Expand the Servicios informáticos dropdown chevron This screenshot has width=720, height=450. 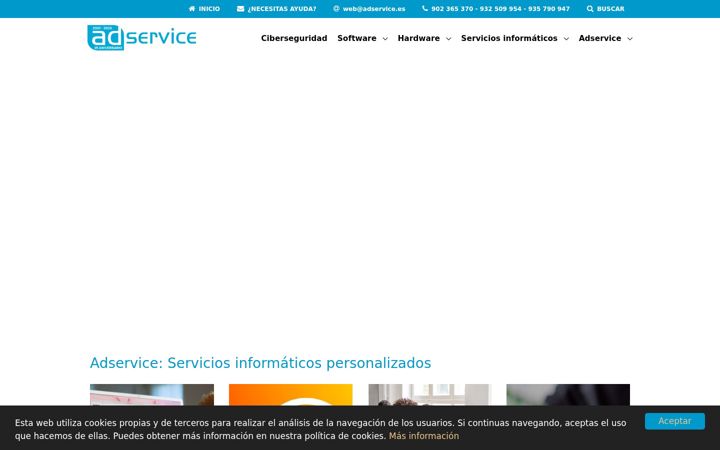point(566,39)
